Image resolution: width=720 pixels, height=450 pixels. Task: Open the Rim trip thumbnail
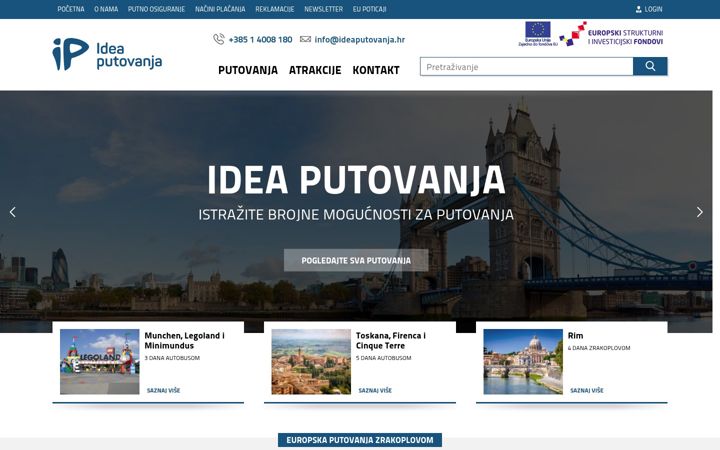tap(523, 361)
